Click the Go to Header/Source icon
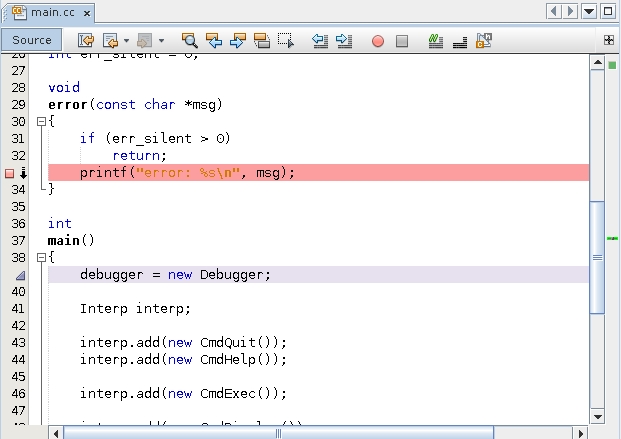Image resolution: width=621 pixels, height=439 pixels. [484, 40]
